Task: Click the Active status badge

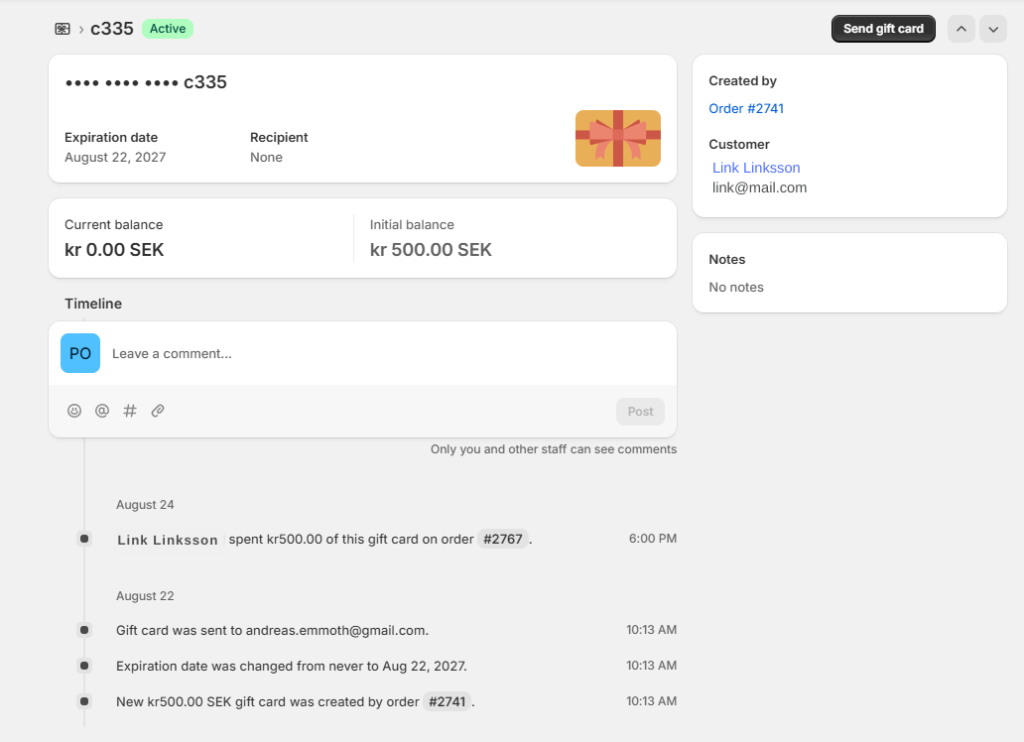Action: [167, 28]
